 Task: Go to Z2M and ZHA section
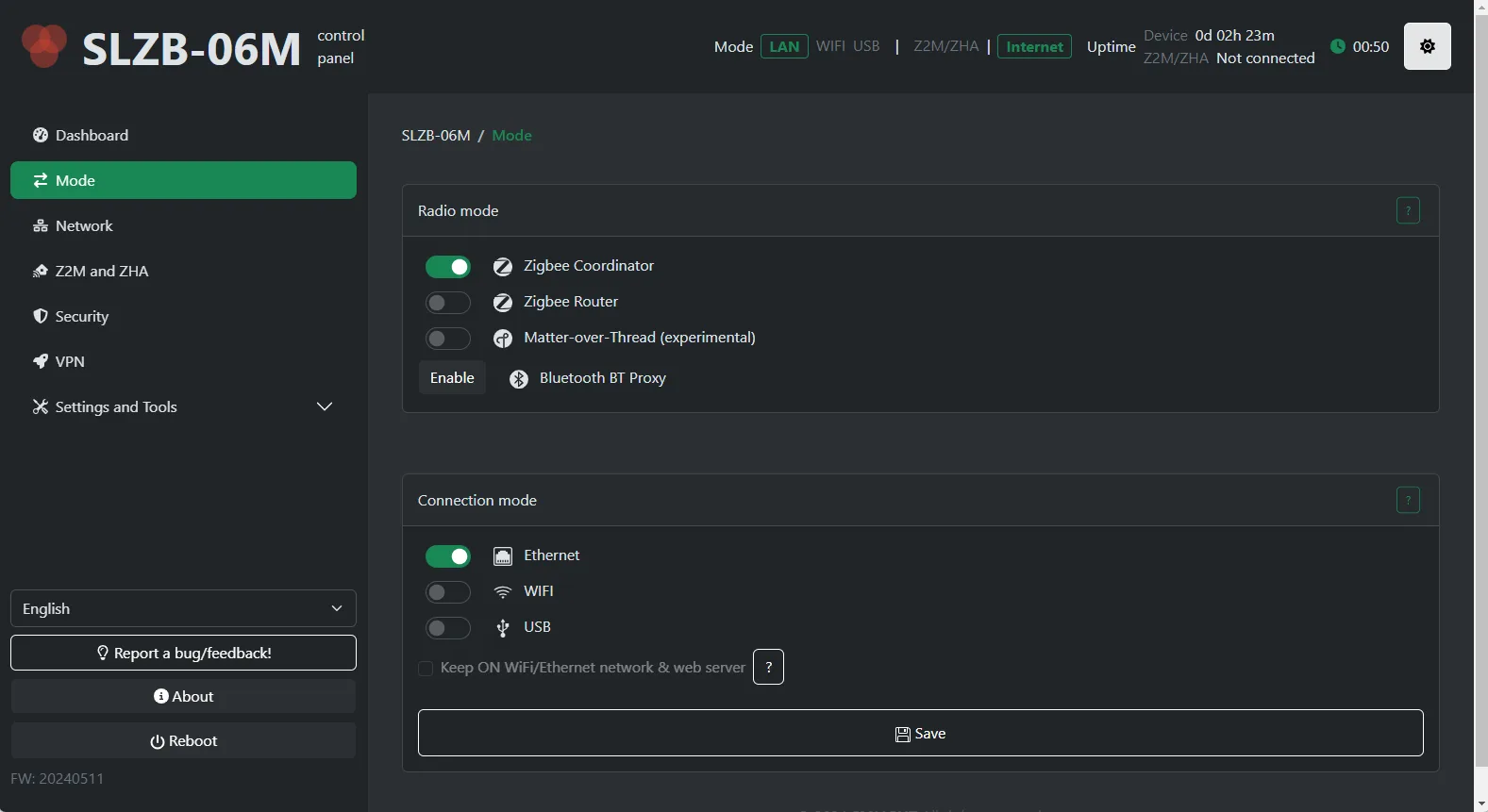[x=102, y=271]
